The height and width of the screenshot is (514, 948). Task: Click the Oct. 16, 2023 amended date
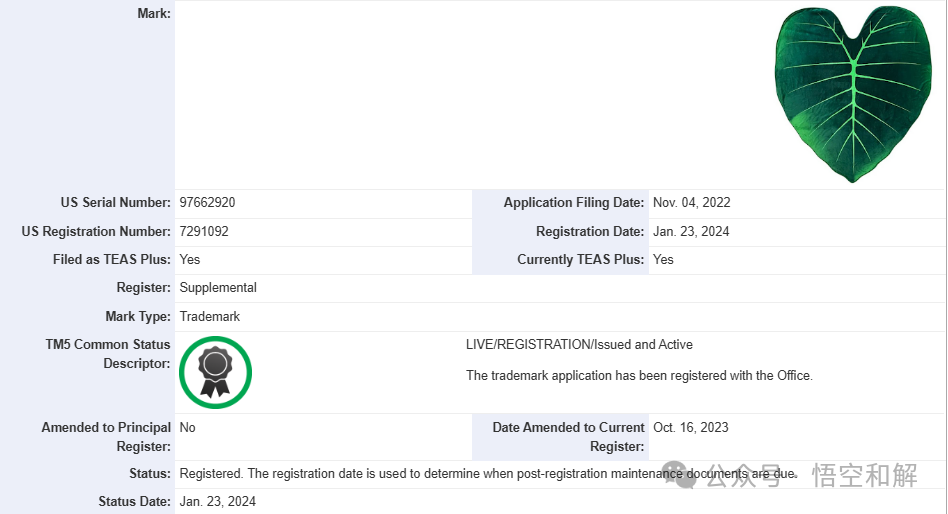691,427
